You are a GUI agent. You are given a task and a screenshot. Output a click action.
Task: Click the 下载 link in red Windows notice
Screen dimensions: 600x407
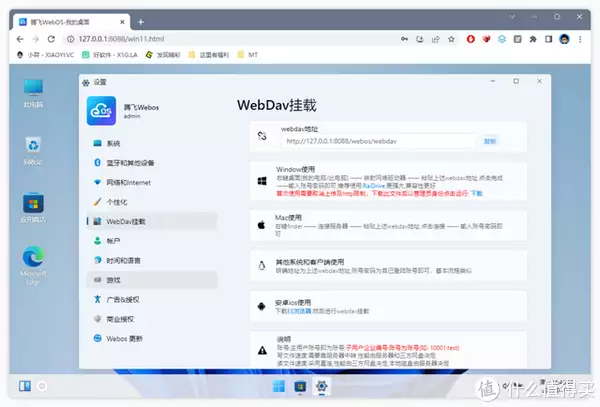[477, 193]
